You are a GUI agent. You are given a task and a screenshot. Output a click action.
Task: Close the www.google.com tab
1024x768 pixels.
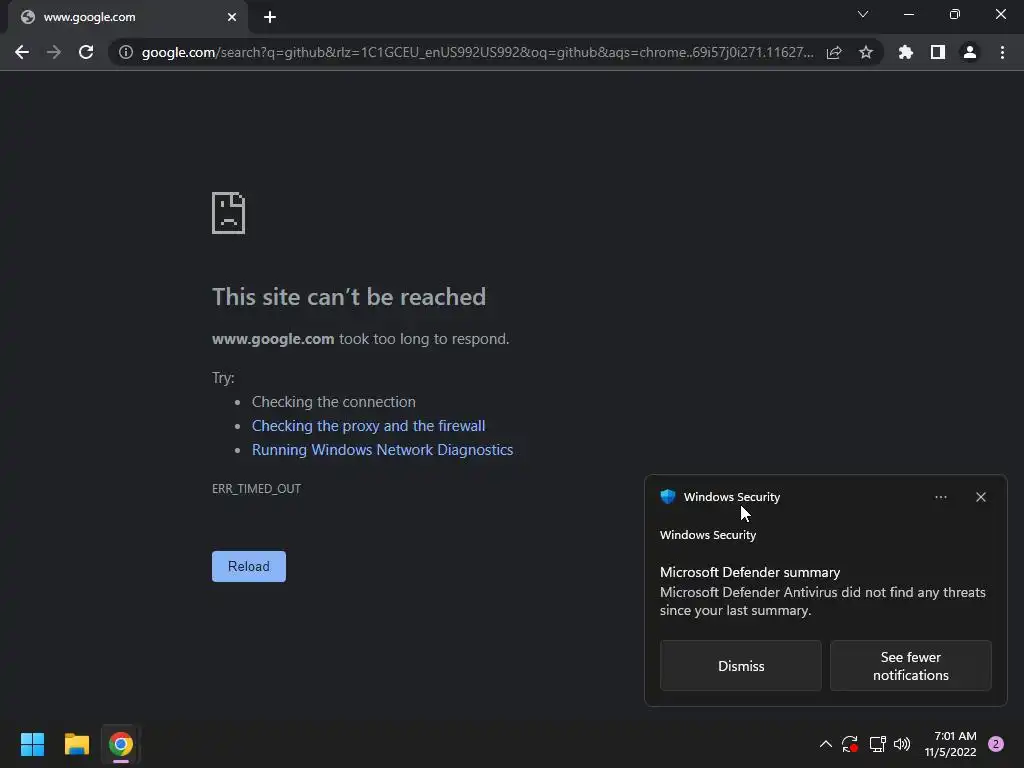232,17
